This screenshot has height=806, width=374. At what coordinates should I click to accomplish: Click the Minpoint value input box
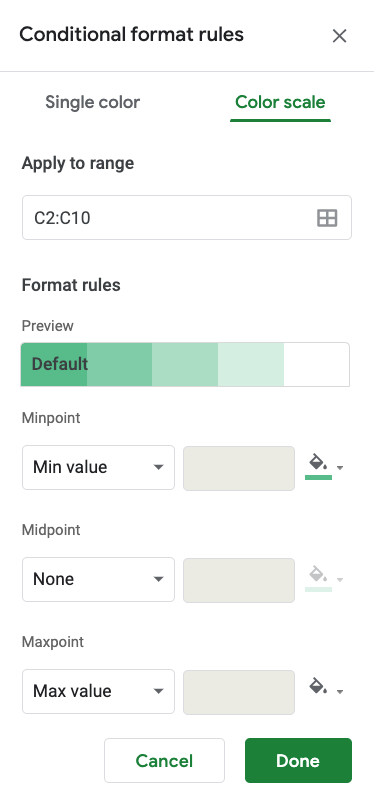[x=239, y=468]
